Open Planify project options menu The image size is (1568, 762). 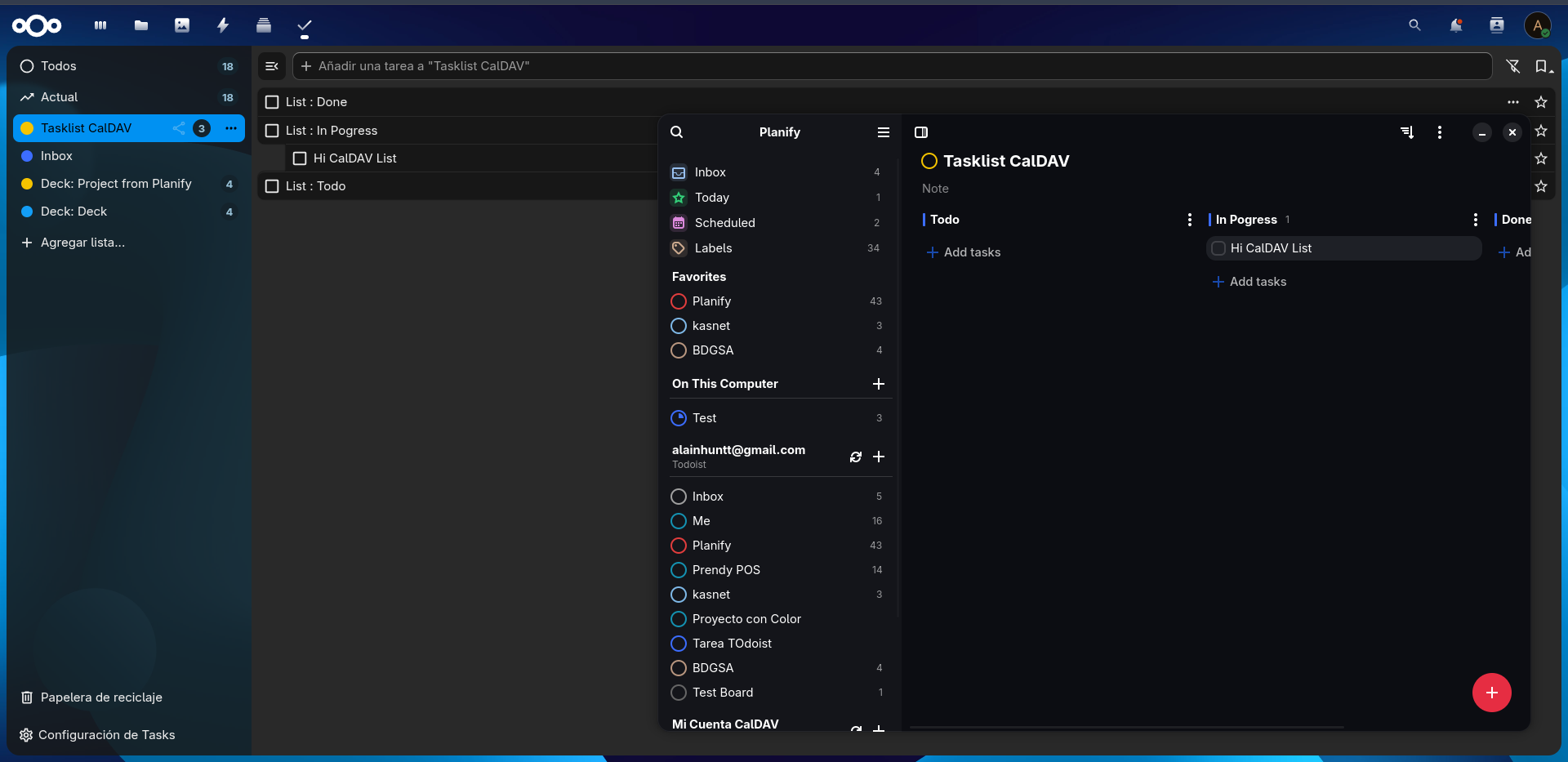click(x=1440, y=132)
